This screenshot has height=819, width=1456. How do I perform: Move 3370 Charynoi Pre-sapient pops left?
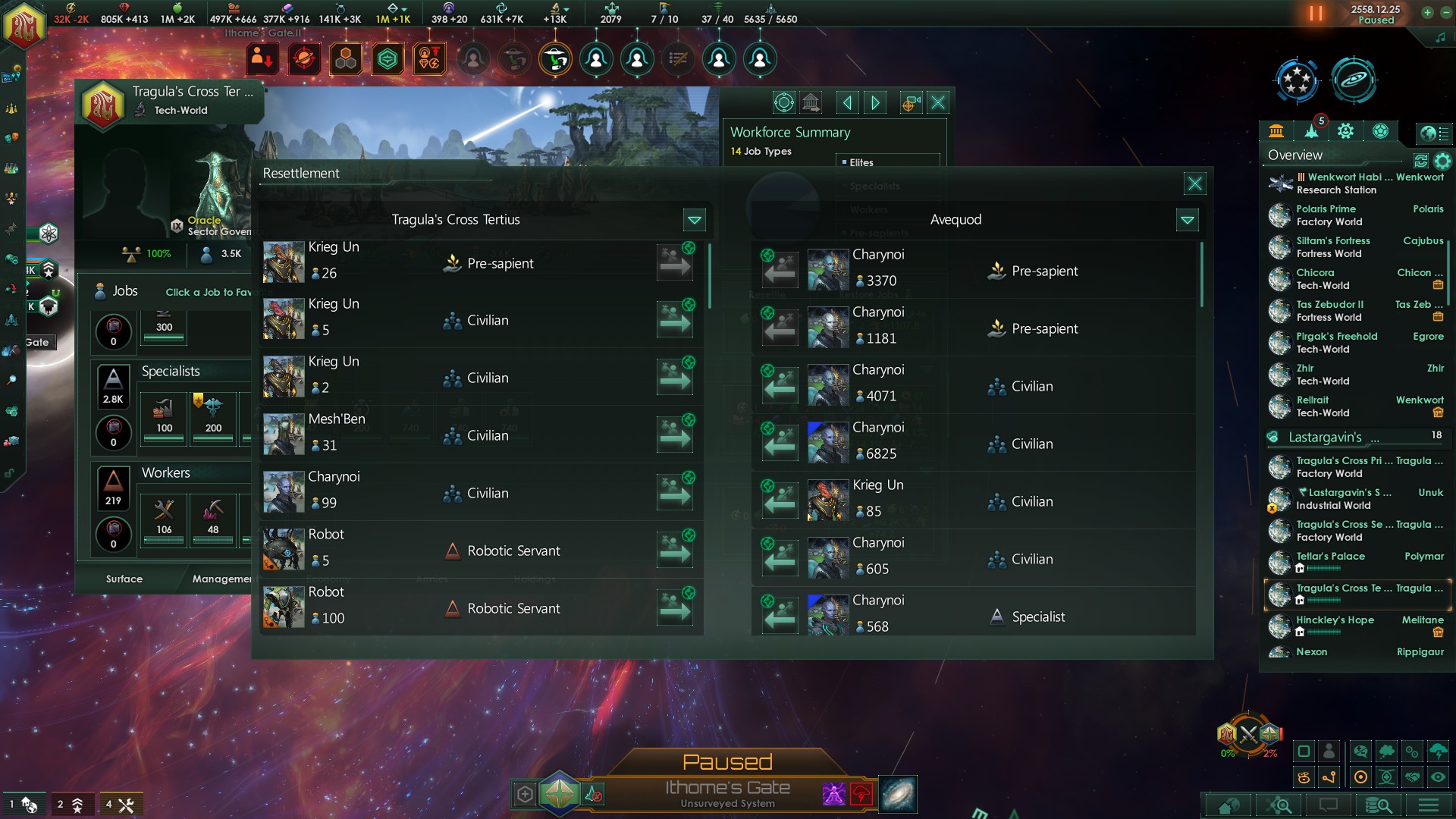click(780, 270)
